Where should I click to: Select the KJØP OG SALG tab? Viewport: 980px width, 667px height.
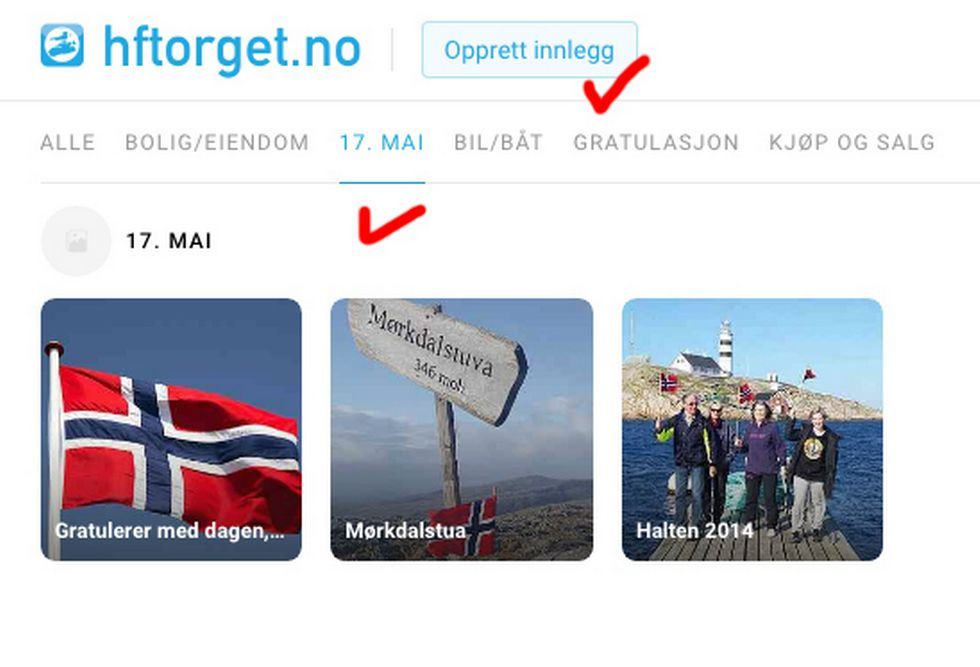pyautogui.click(x=852, y=143)
